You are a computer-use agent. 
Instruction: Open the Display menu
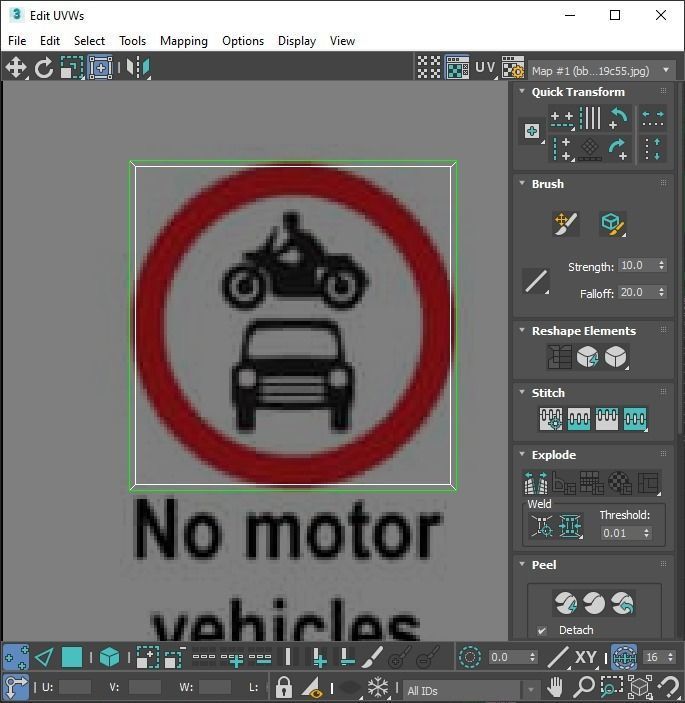pyautogui.click(x=297, y=41)
